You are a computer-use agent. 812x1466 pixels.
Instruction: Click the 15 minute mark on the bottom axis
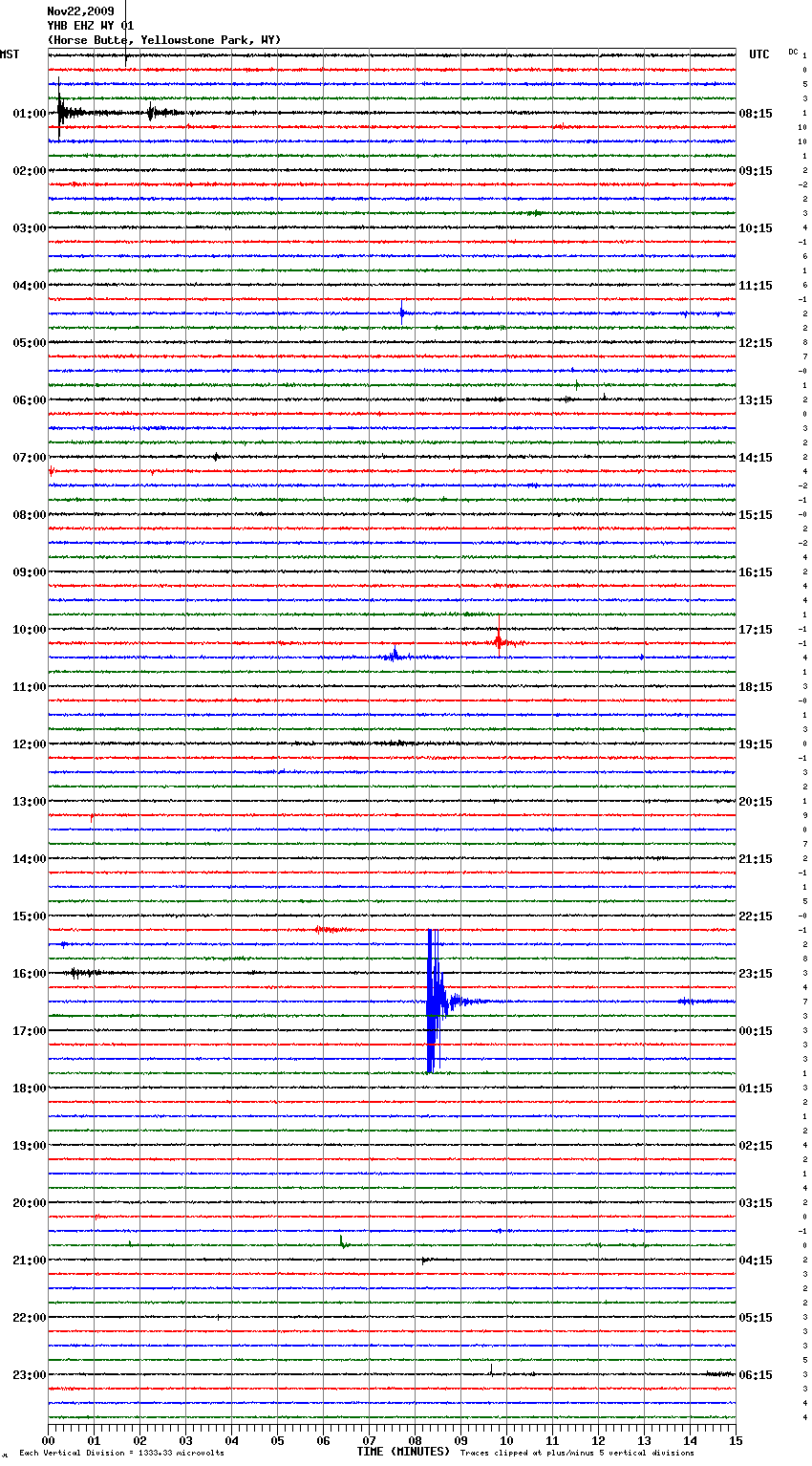tap(736, 1440)
